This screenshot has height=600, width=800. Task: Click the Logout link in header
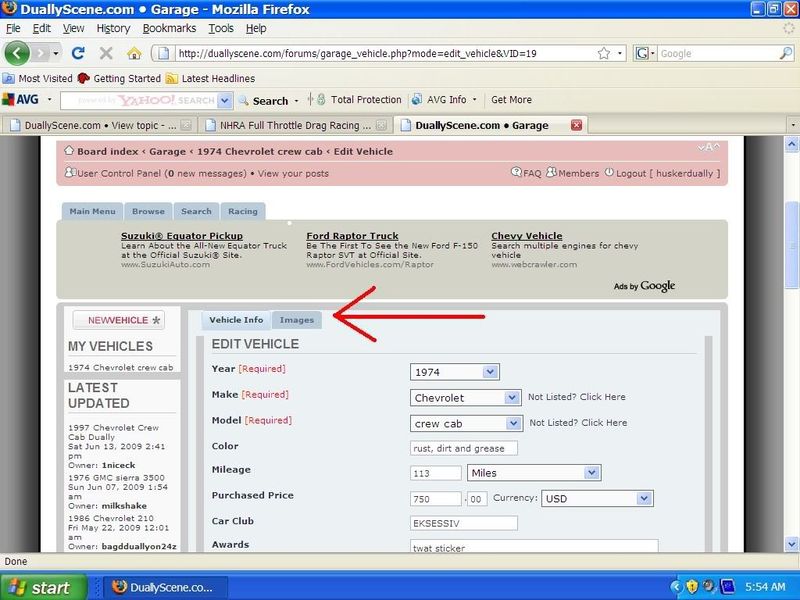(x=632, y=173)
